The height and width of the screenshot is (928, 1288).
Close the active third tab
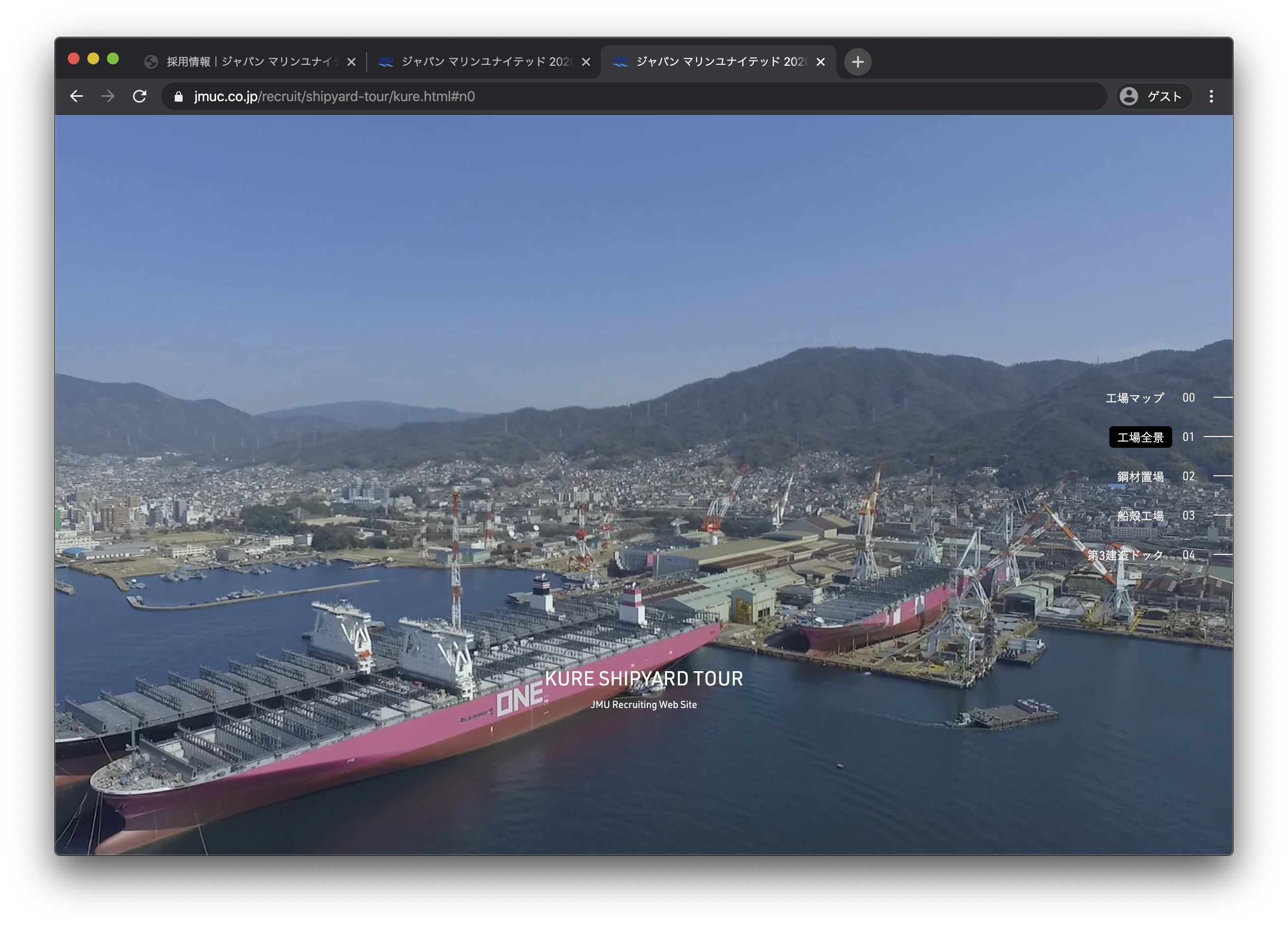pyautogui.click(x=821, y=62)
